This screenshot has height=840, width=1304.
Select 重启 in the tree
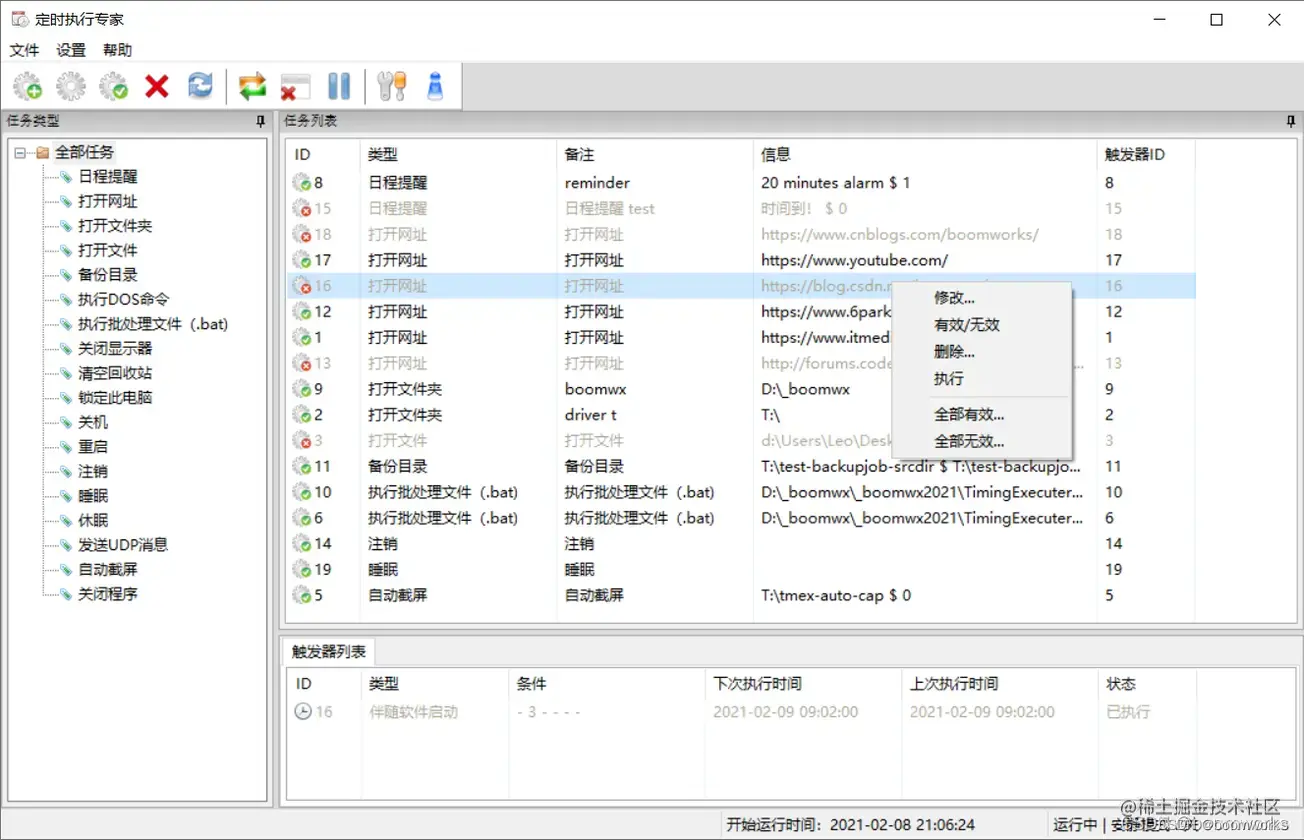coord(93,446)
